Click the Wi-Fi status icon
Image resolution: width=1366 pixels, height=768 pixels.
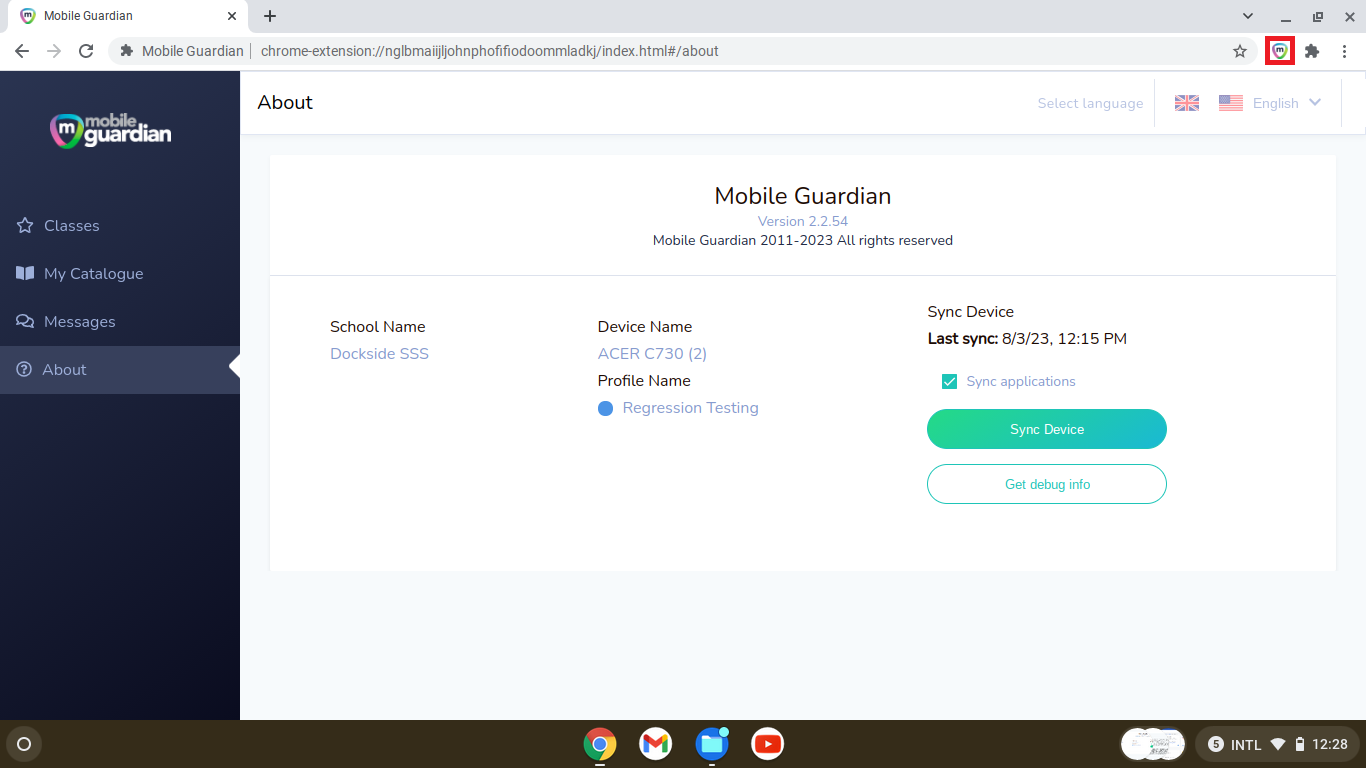coord(1278,744)
